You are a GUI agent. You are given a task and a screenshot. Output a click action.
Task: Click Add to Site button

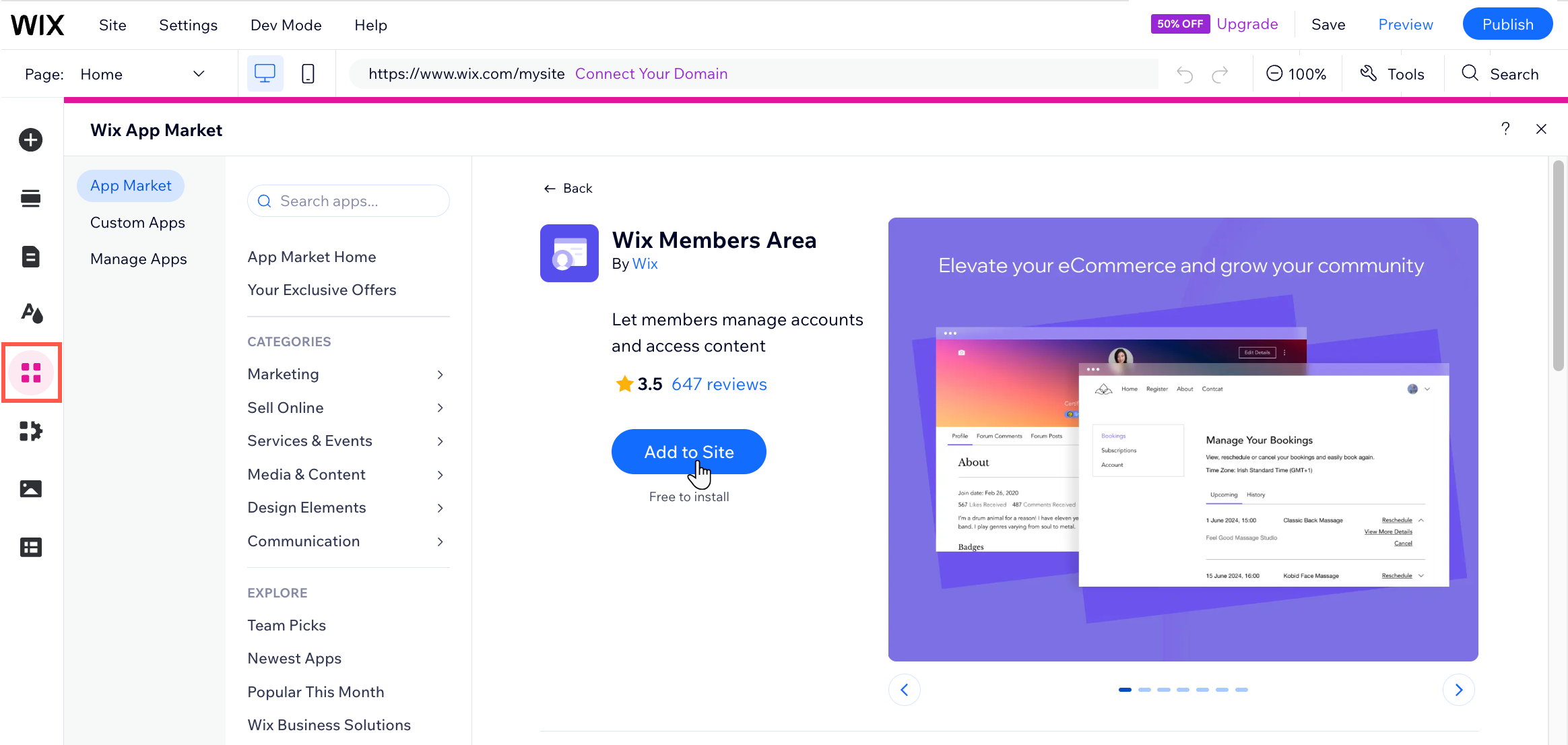pos(689,452)
